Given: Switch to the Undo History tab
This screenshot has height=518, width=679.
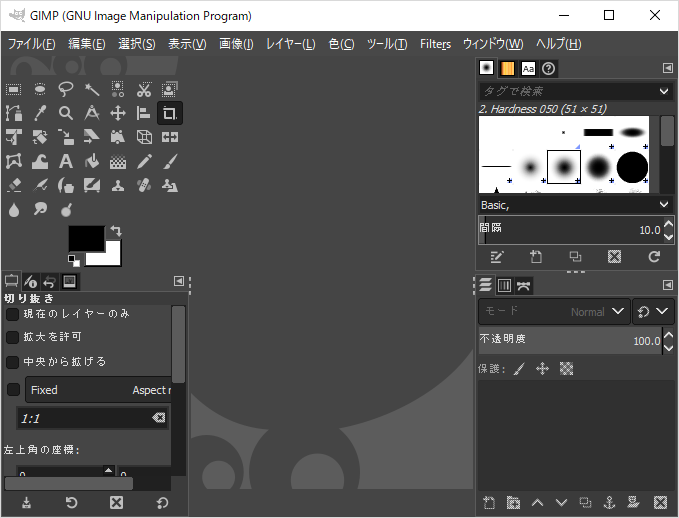Looking at the screenshot, I should pos(49,282).
